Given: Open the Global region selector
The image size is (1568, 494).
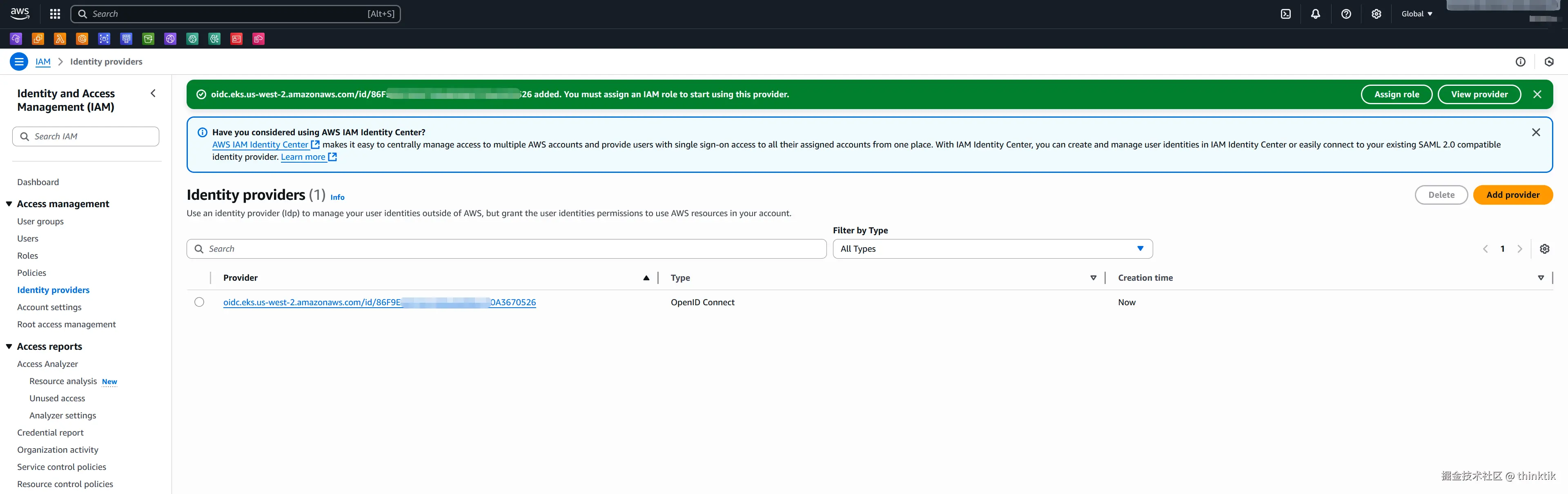Looking at the screenshot, I should click(x=1417, y=14).
